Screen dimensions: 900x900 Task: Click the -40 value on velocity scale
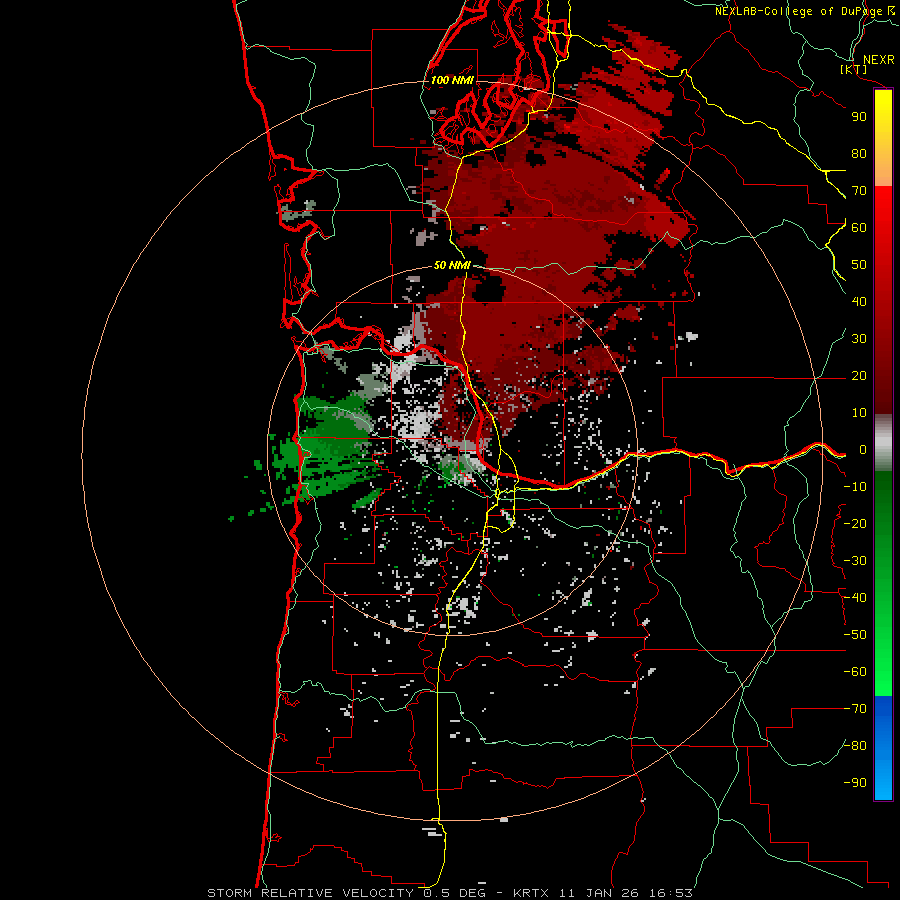(x=855, y=598)
